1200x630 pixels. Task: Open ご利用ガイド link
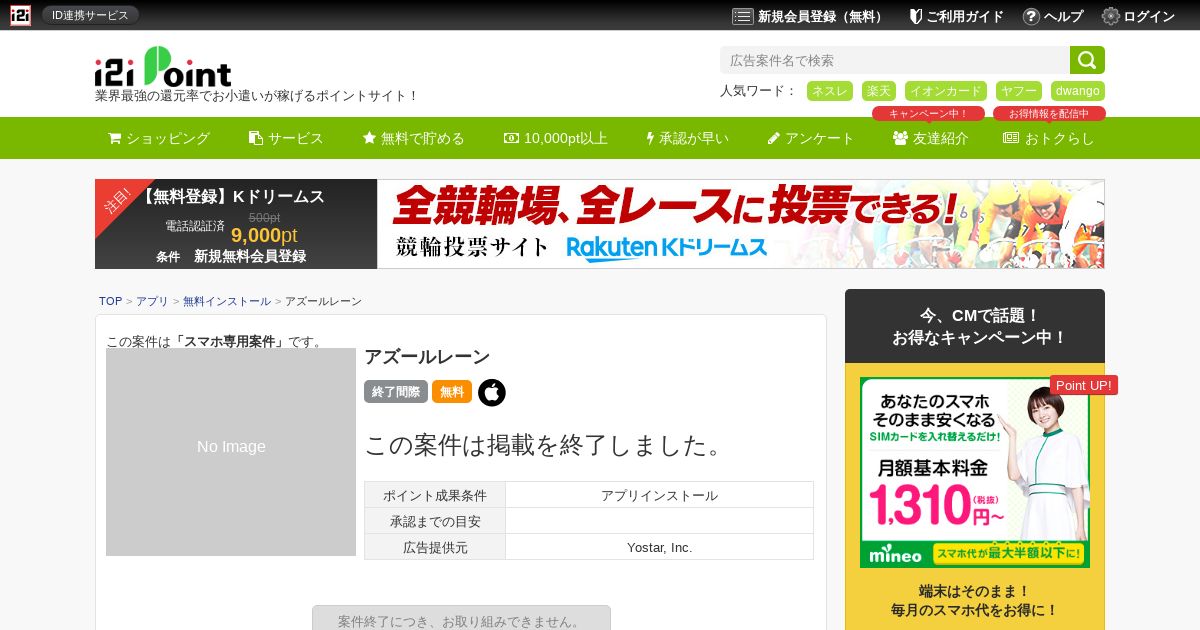tap(964, 16)
